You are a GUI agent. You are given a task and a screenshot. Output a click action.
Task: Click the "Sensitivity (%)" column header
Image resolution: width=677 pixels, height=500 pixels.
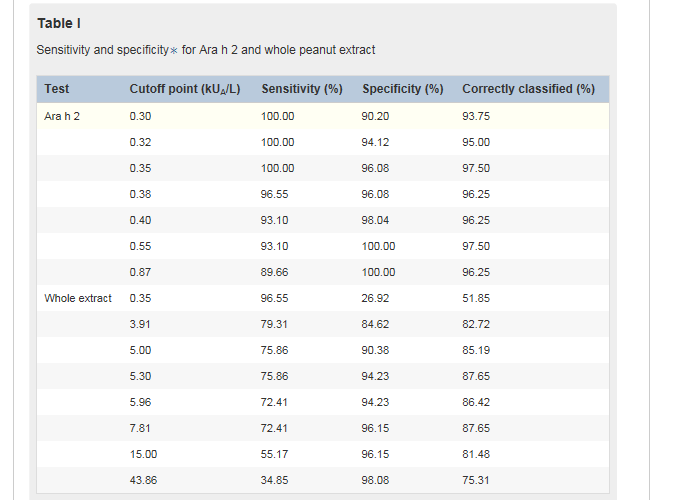click(x=302, y=89)
